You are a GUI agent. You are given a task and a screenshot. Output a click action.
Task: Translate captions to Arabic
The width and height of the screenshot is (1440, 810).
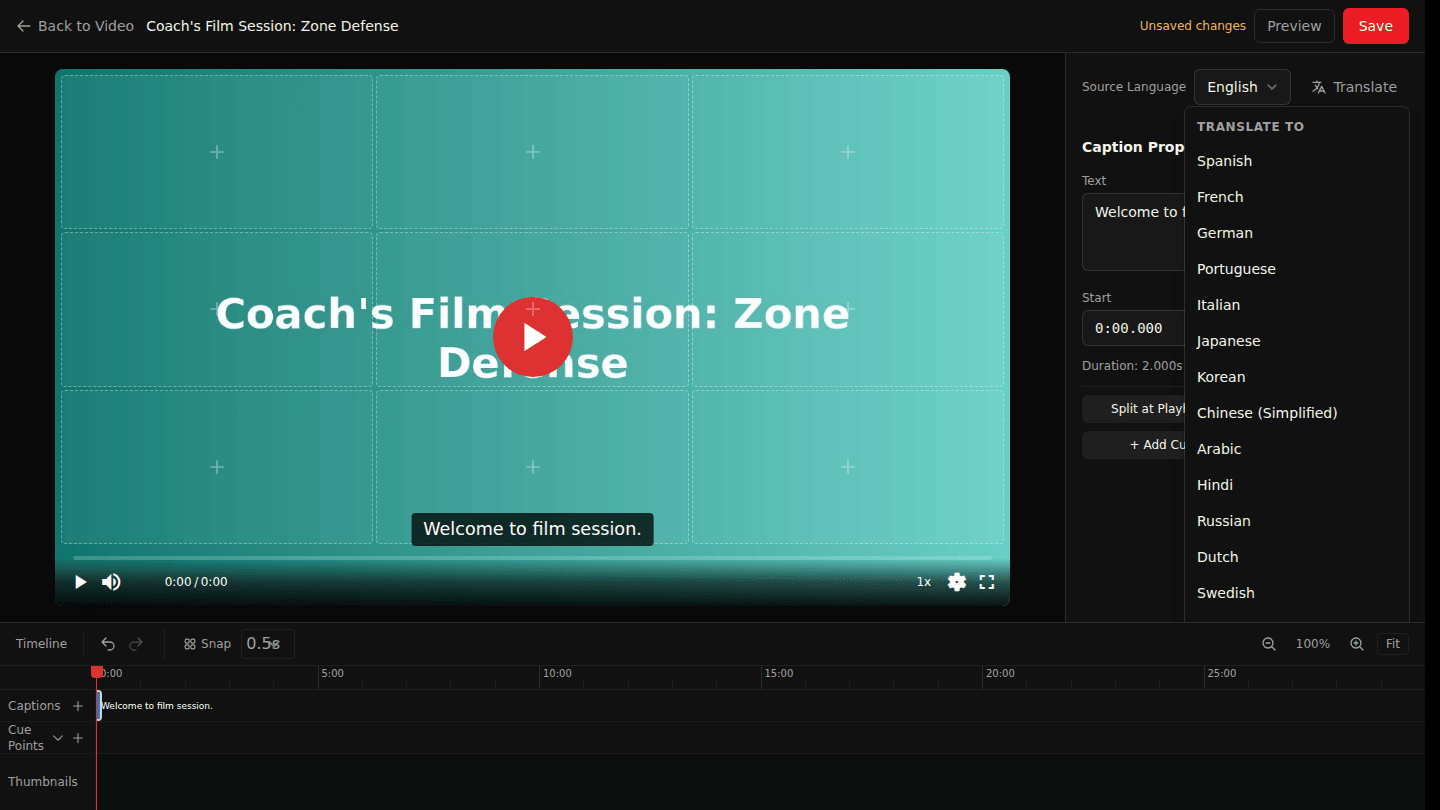[x=1297, y=449]
